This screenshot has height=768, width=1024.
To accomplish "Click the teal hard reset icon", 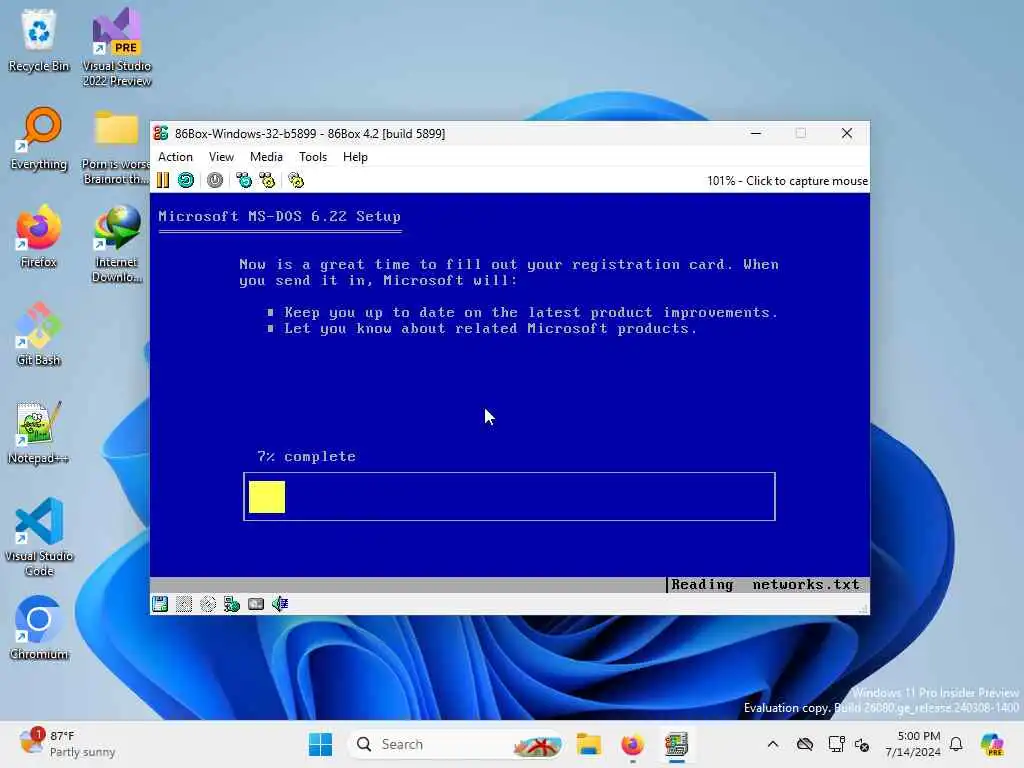I will coord(186,180).
